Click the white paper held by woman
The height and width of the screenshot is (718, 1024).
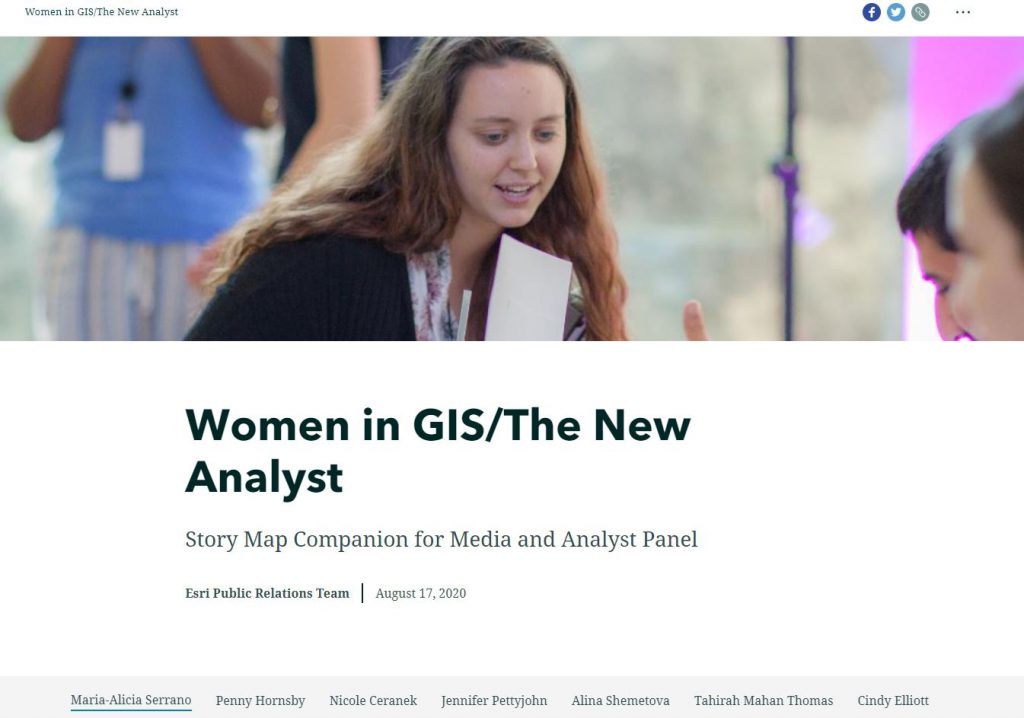[528, 289]
